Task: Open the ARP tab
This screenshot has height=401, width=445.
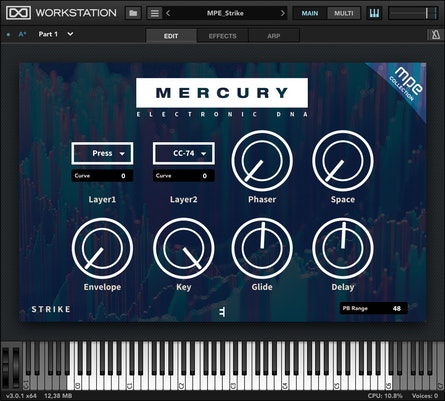Action: pyautogui.click(x=274, y=36)
